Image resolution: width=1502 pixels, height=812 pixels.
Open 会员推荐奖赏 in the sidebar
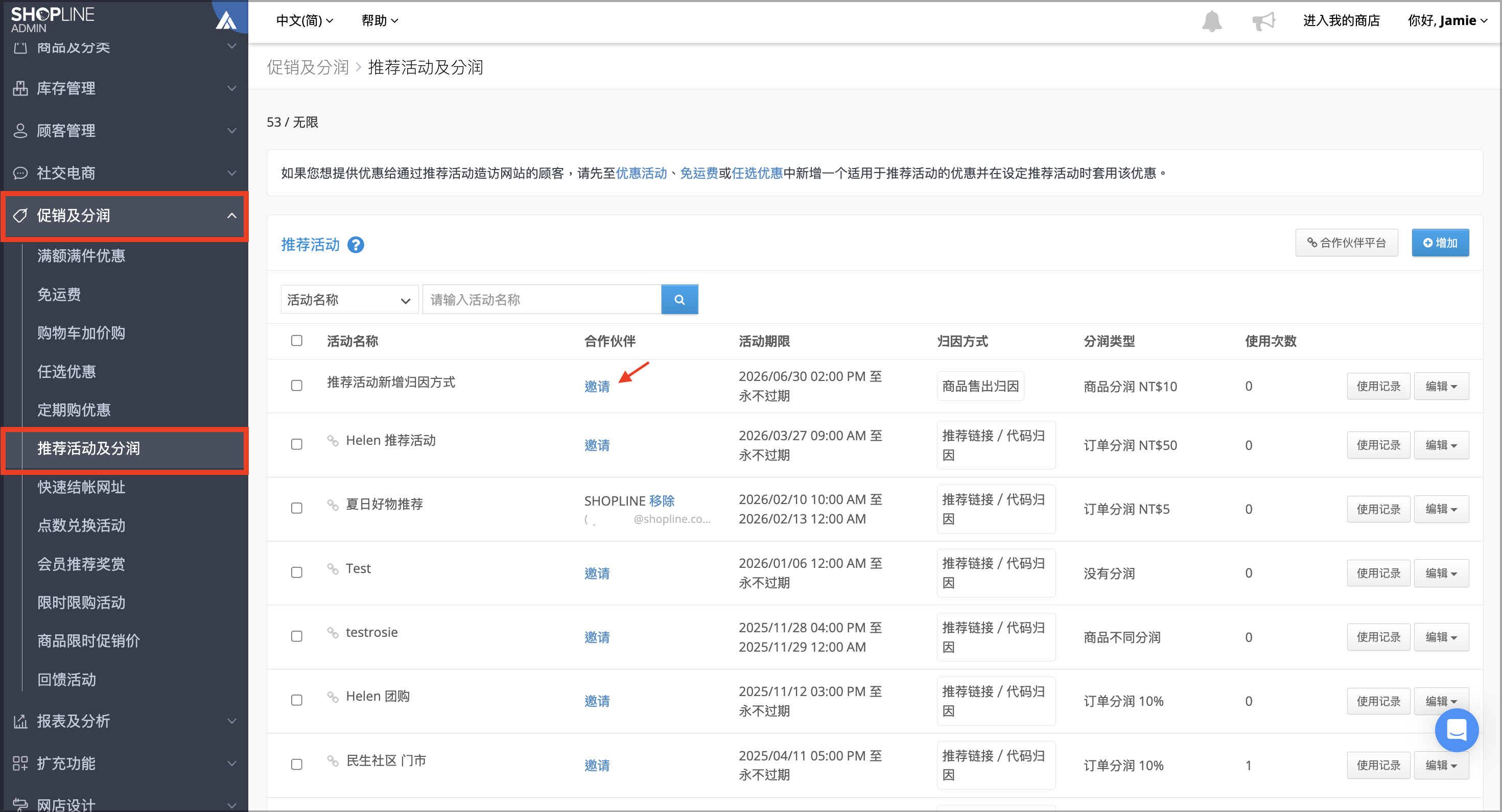(x=81, y=564)
